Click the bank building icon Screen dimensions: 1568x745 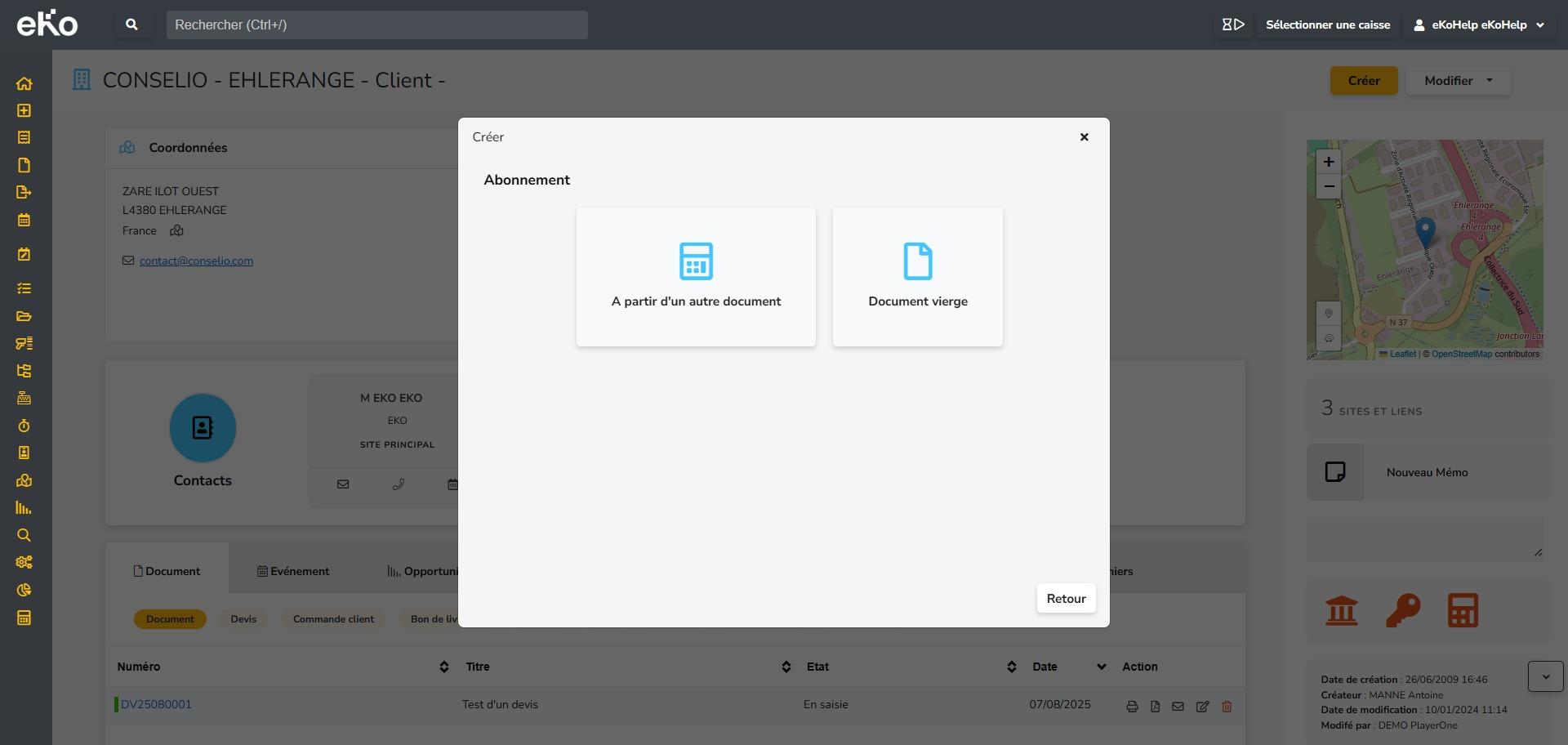[x=1341, y=610]
